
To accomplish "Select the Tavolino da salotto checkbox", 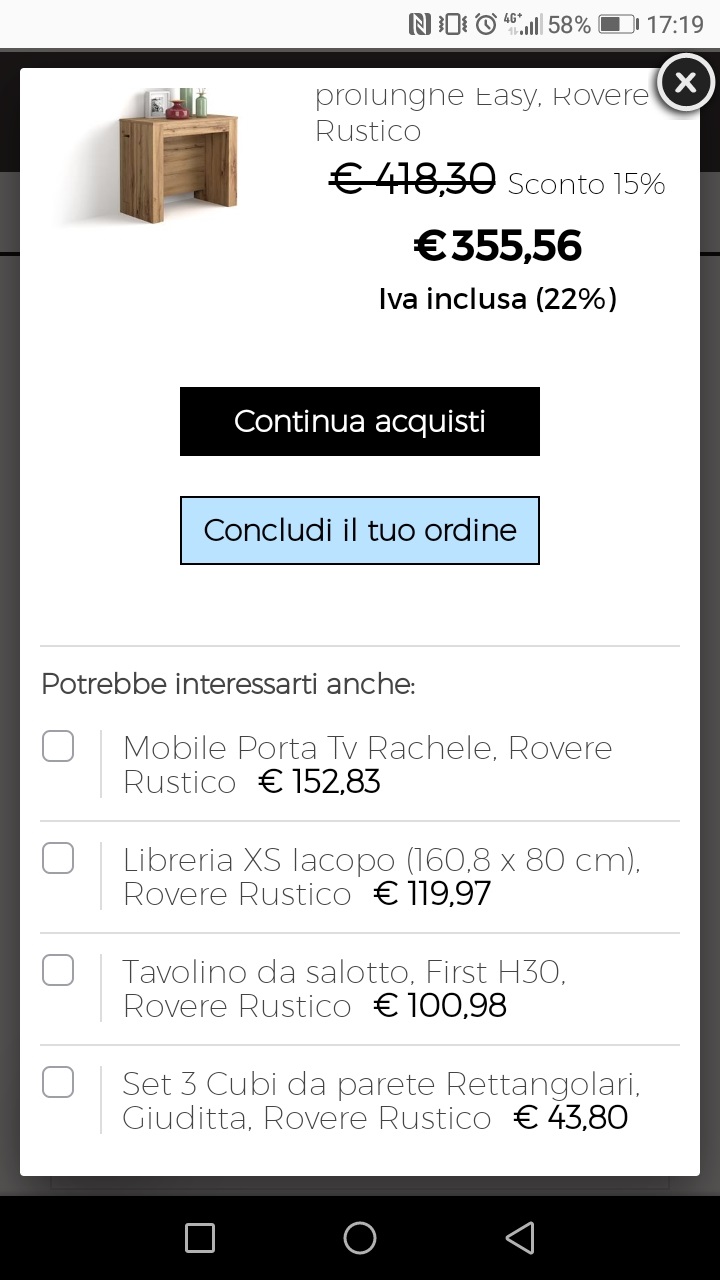I will [58, 970].
